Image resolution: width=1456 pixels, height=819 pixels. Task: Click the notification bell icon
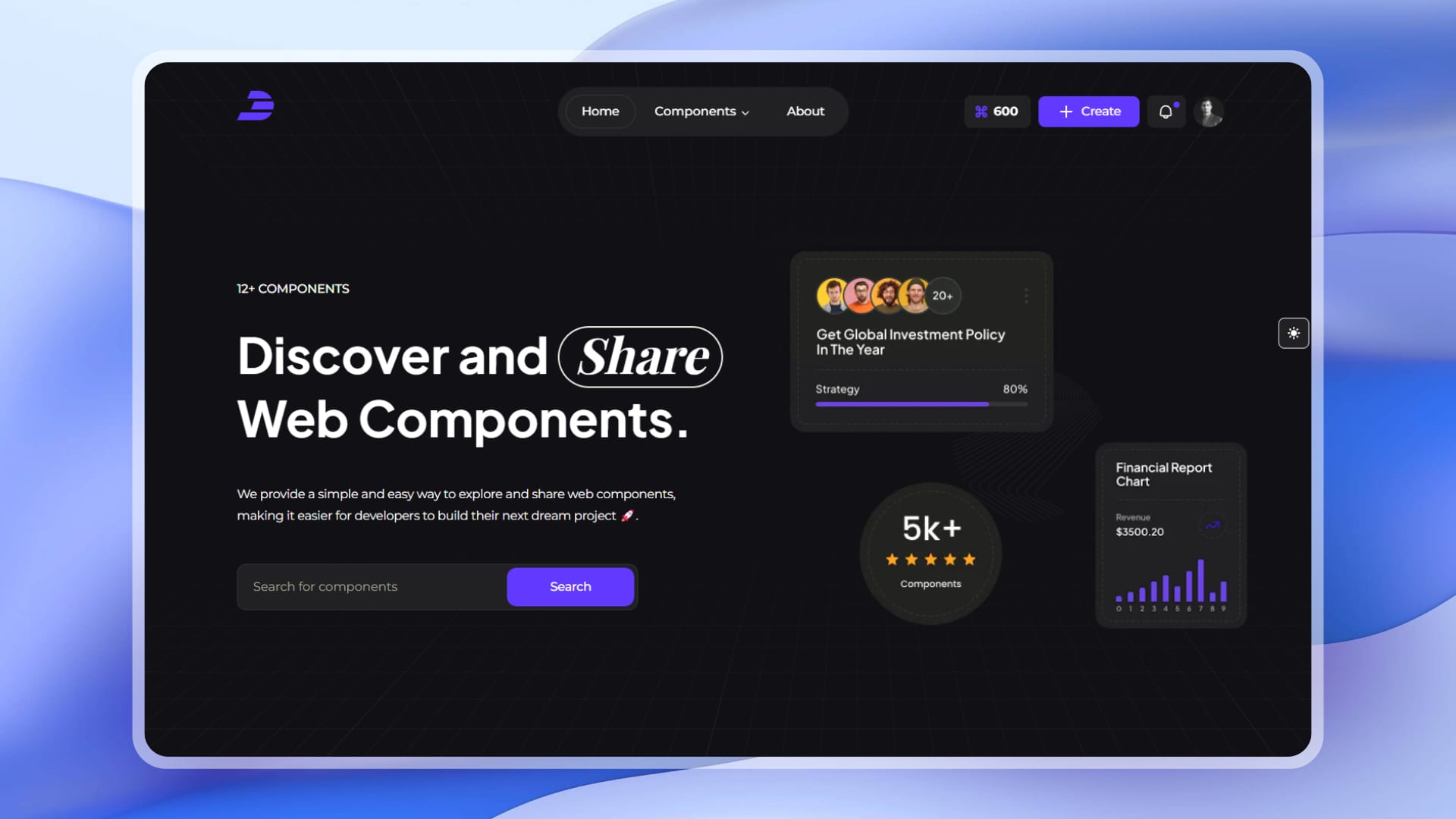pos(1166,111)
